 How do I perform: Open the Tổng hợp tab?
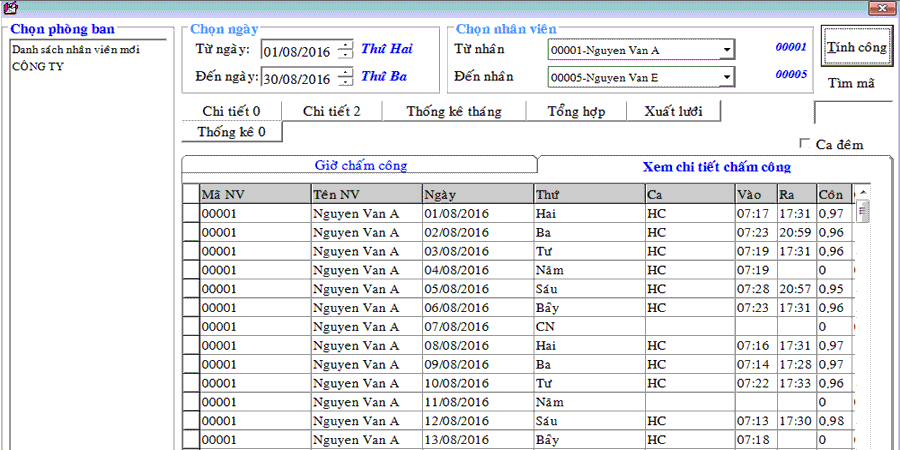click(576, 111)
